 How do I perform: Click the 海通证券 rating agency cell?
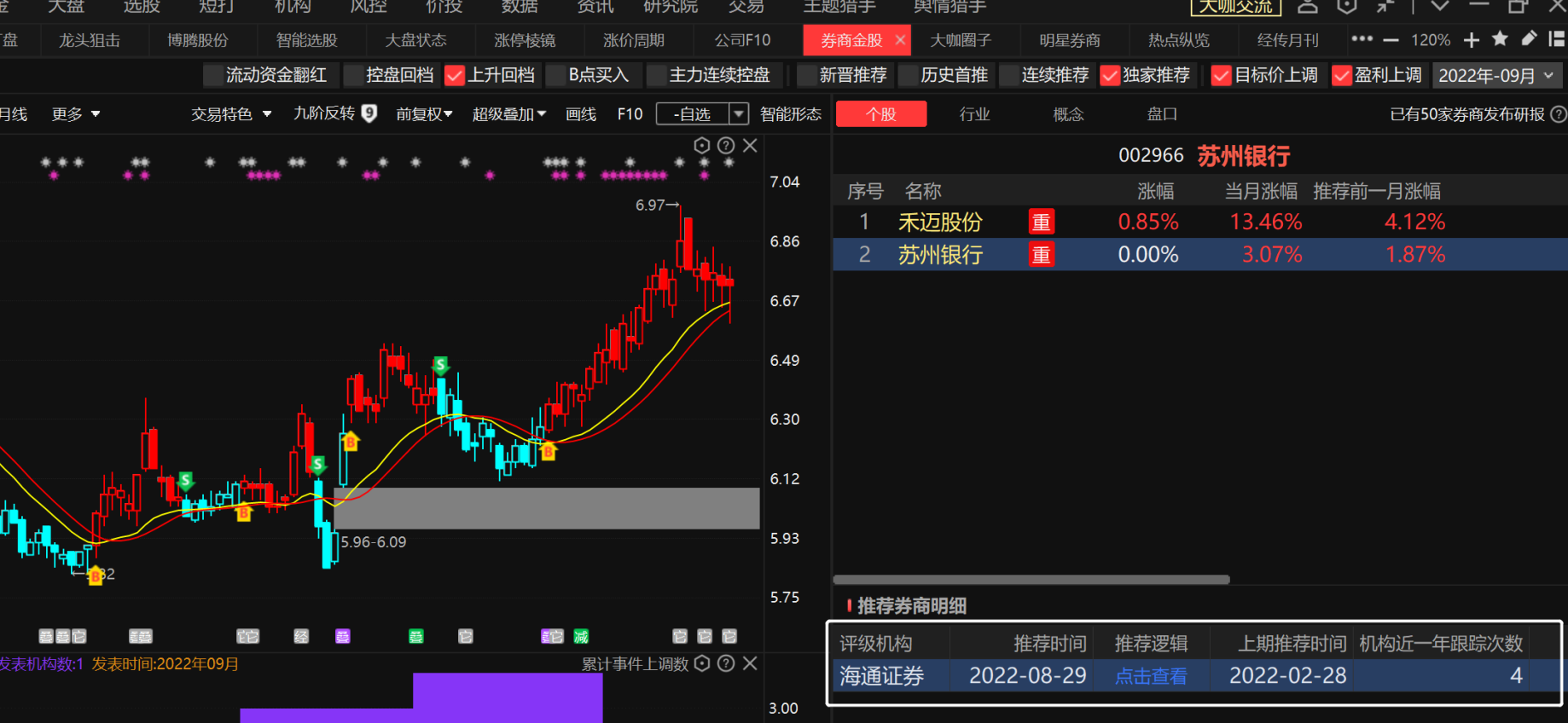(x=882, y=676)
